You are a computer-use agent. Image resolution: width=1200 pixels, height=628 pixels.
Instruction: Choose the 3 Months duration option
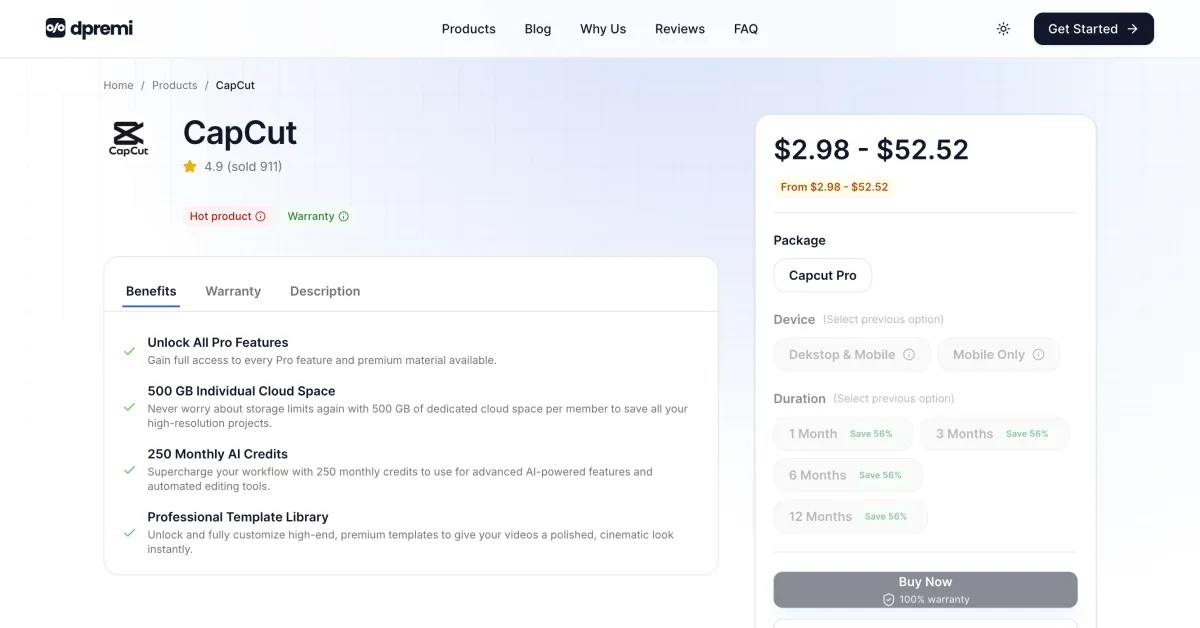[994, 433]
